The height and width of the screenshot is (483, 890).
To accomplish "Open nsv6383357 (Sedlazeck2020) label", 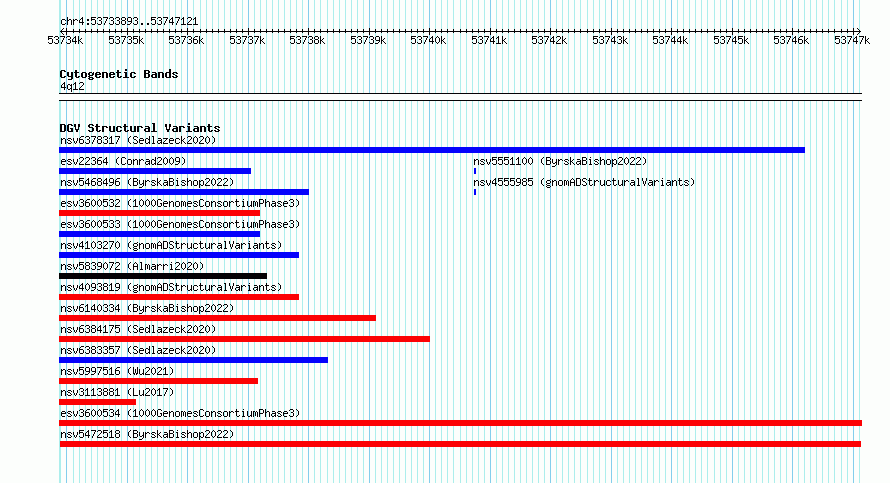I will tap(138, 350).
